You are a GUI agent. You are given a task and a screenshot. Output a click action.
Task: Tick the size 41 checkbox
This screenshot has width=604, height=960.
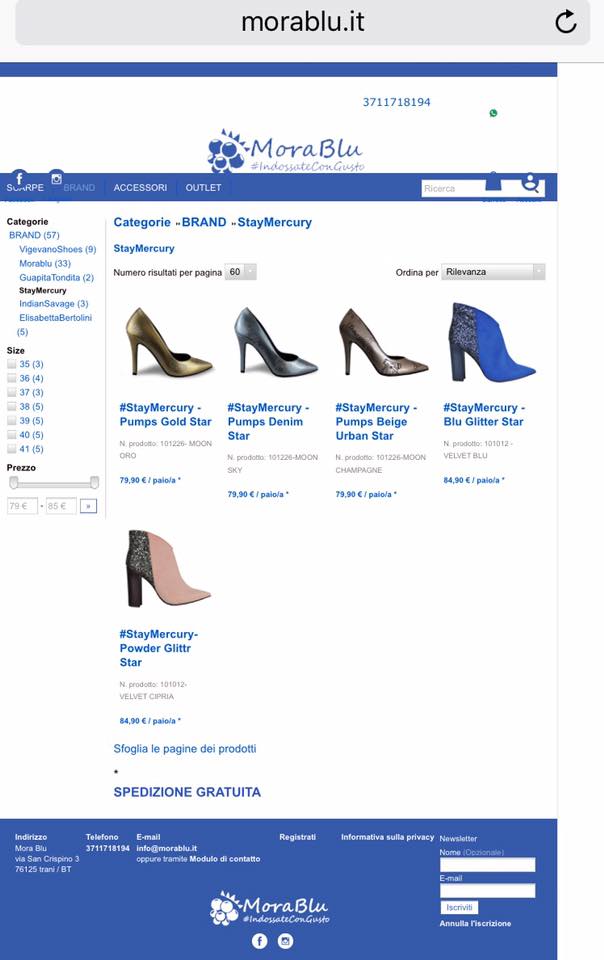tap(12, 449)
